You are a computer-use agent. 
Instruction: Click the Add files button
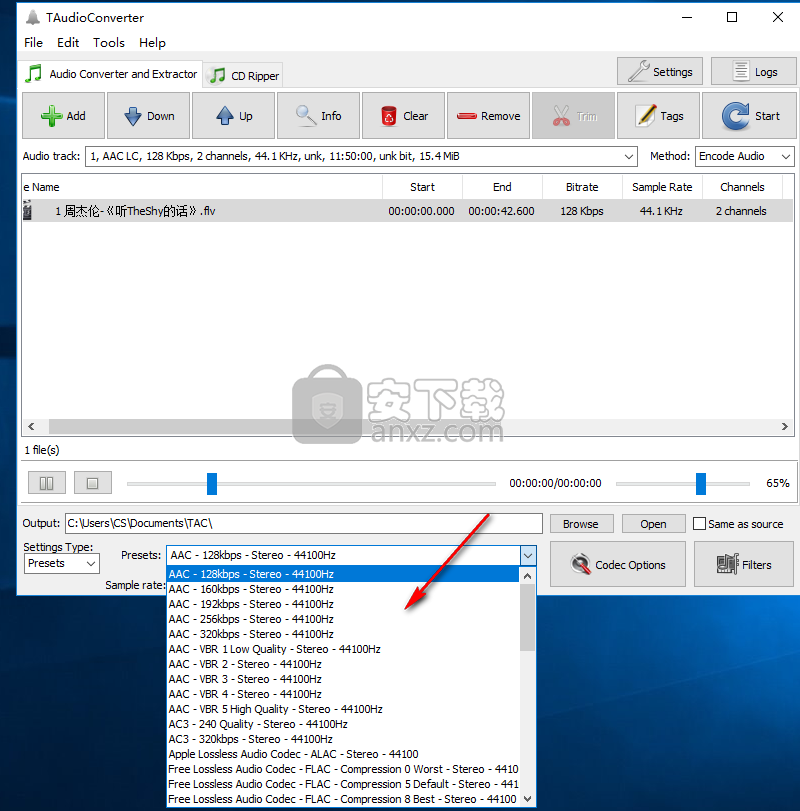[x=64, y=116]
